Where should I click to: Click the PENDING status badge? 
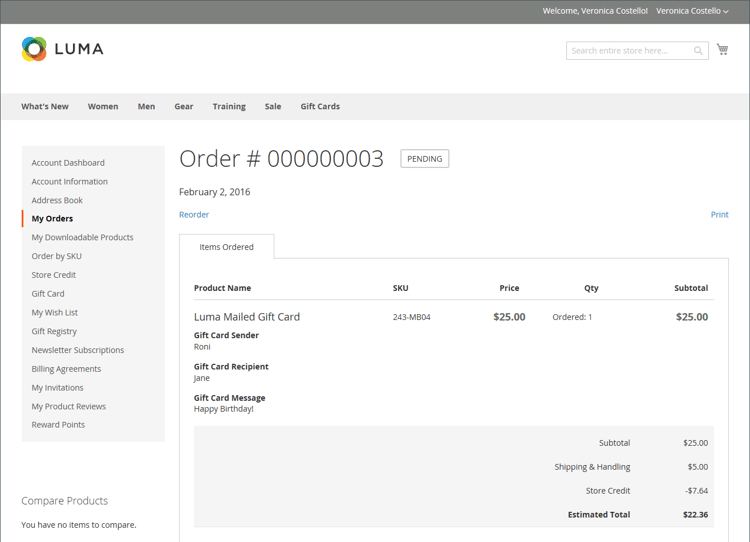tap(424, 159)
